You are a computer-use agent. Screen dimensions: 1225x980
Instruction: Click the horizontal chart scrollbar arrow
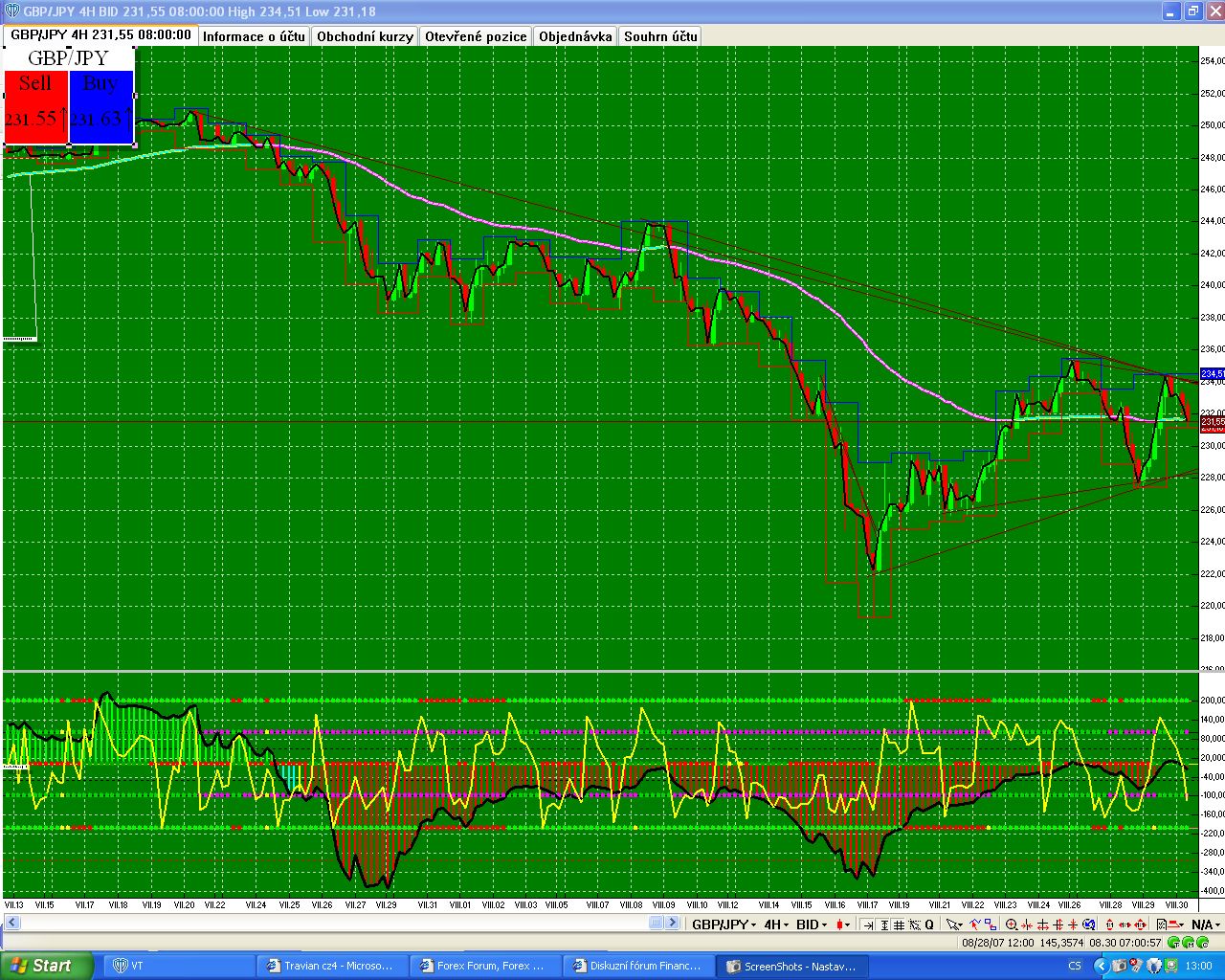pyautogui.click(x=674, y=924)
